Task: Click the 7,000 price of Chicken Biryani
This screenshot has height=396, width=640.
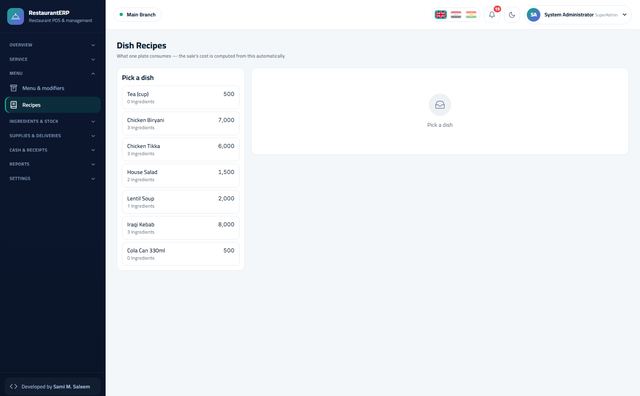Action: (x=226, y=120)
